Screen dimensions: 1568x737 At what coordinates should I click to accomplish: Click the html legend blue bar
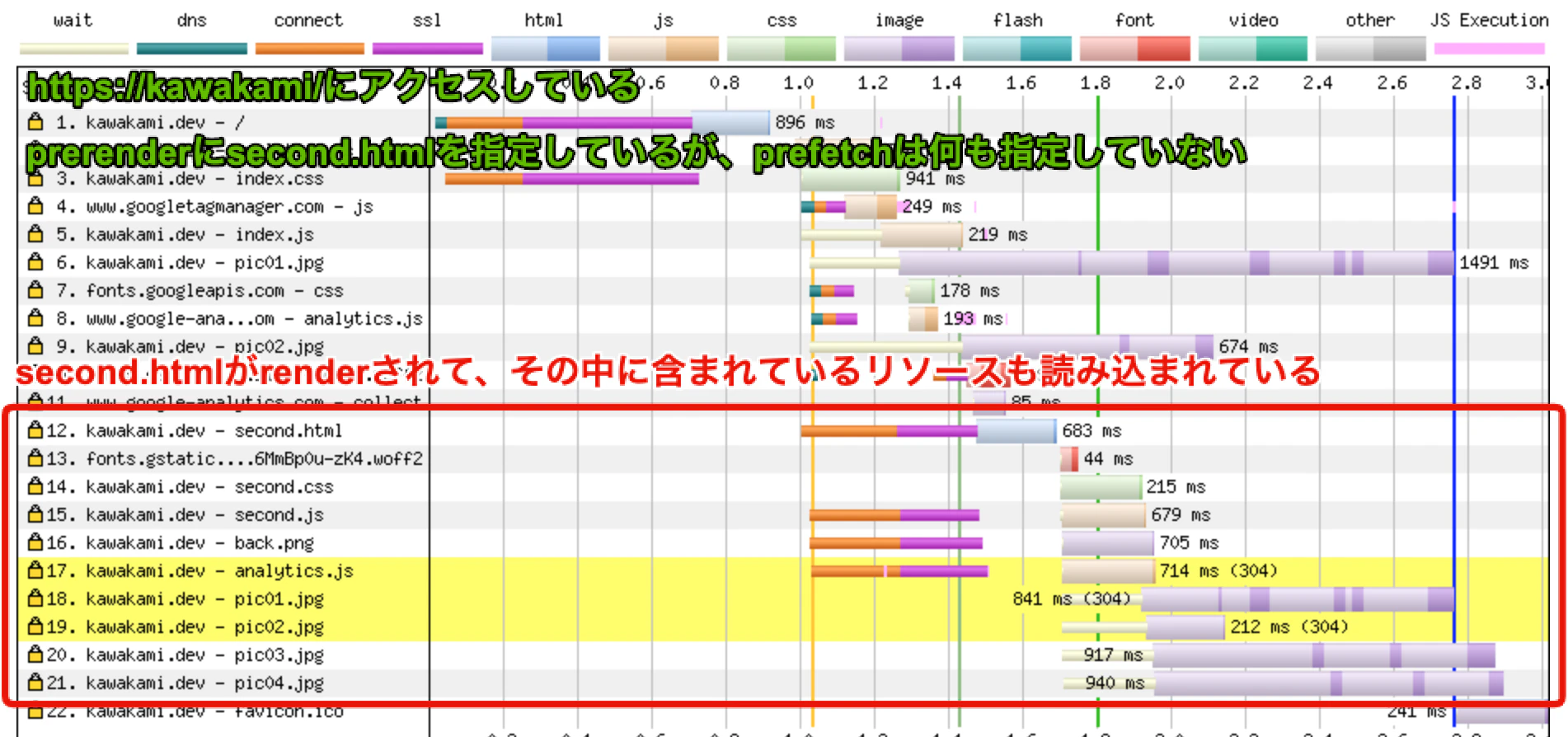(x=546, y=49)
